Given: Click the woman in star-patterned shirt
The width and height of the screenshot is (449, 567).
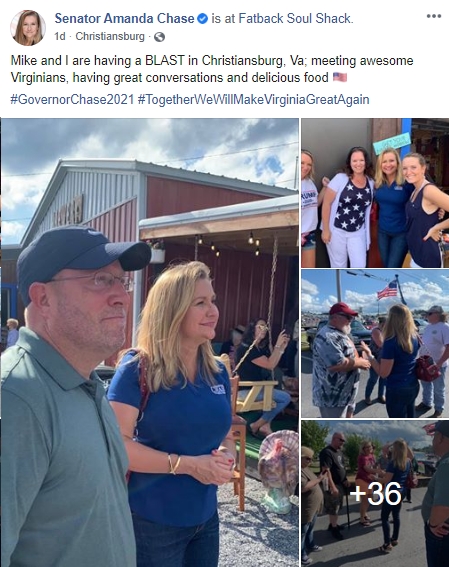Looking at the screenshot, I should [349, 208].
